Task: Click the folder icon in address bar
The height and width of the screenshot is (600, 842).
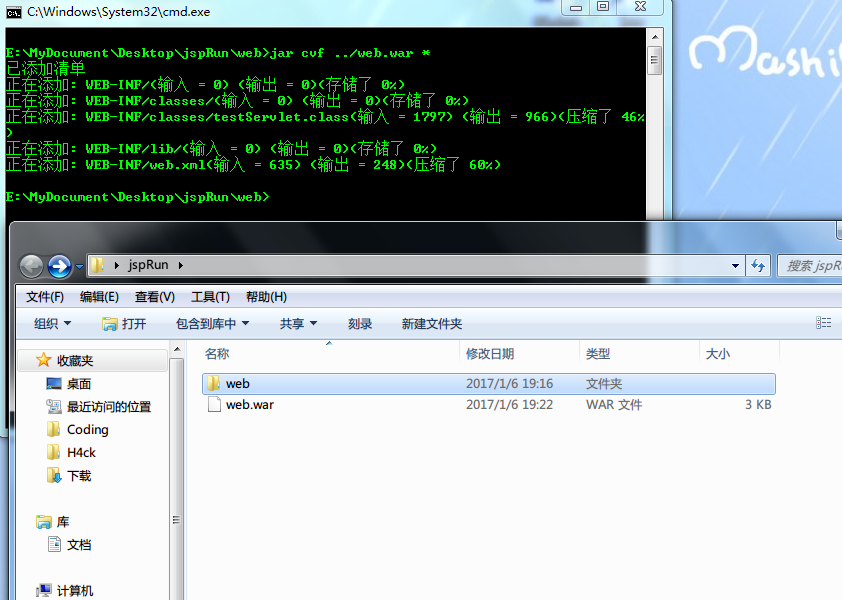Action: click(x=97, y=265)
